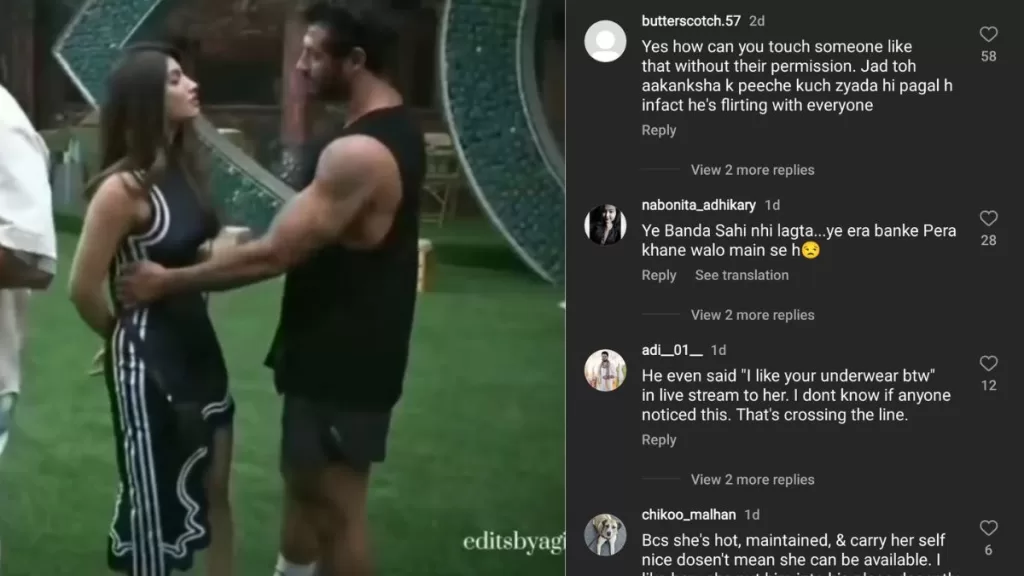Open adi__01__ username link
This screenshot has width=1024, height=576.
tap(672, 350)
